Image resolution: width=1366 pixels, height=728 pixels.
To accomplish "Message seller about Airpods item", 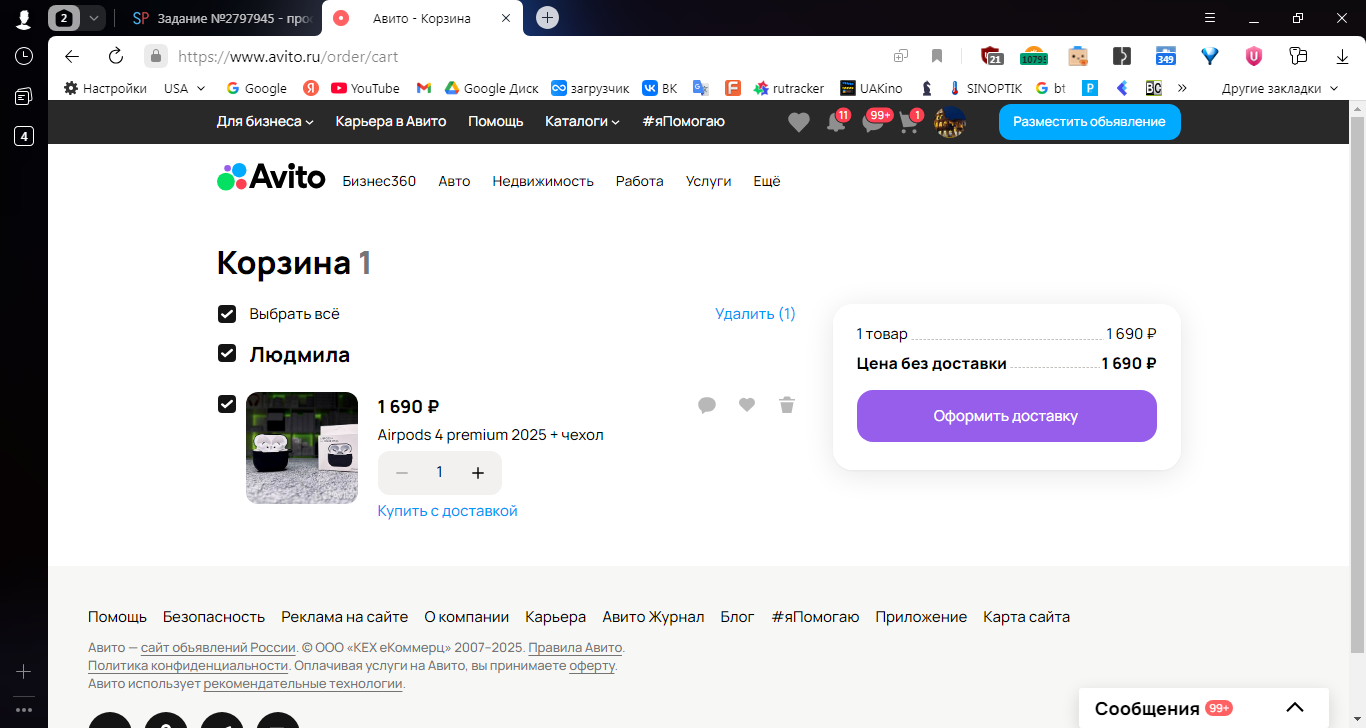I will [x=707, y=405].
